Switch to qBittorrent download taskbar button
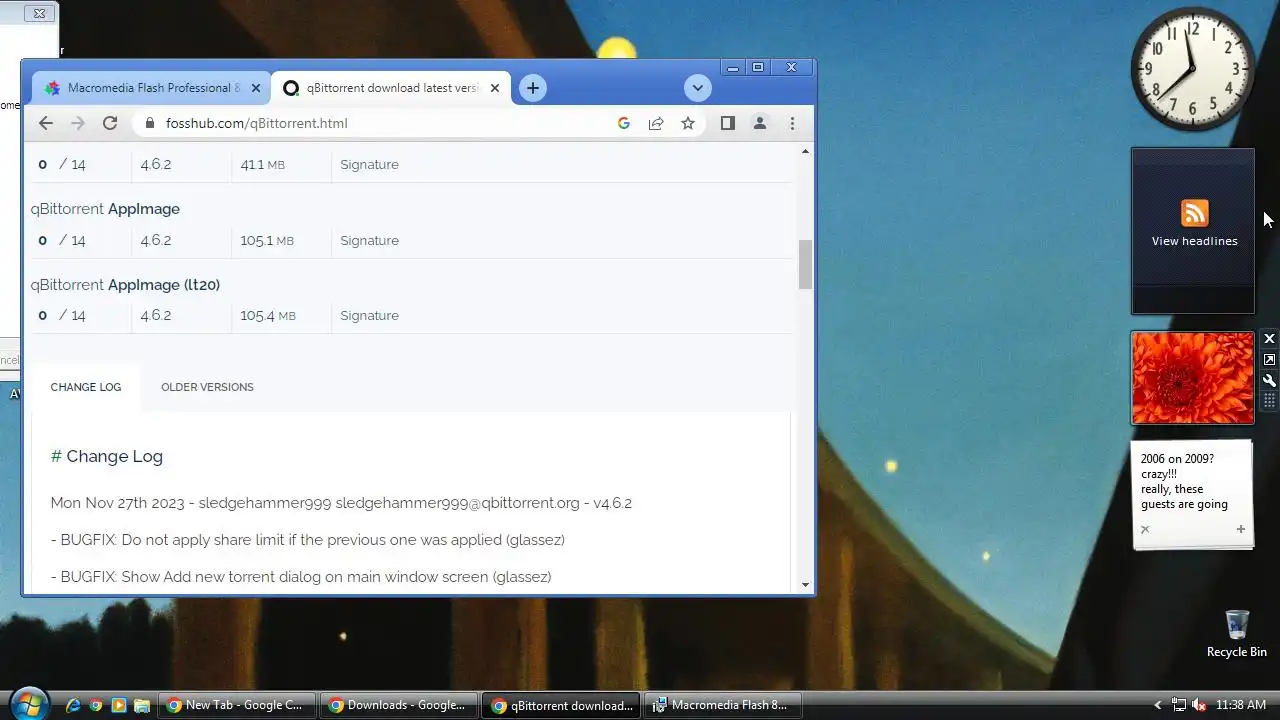This screenshot has height=720, width=1280. pos(561,705)
